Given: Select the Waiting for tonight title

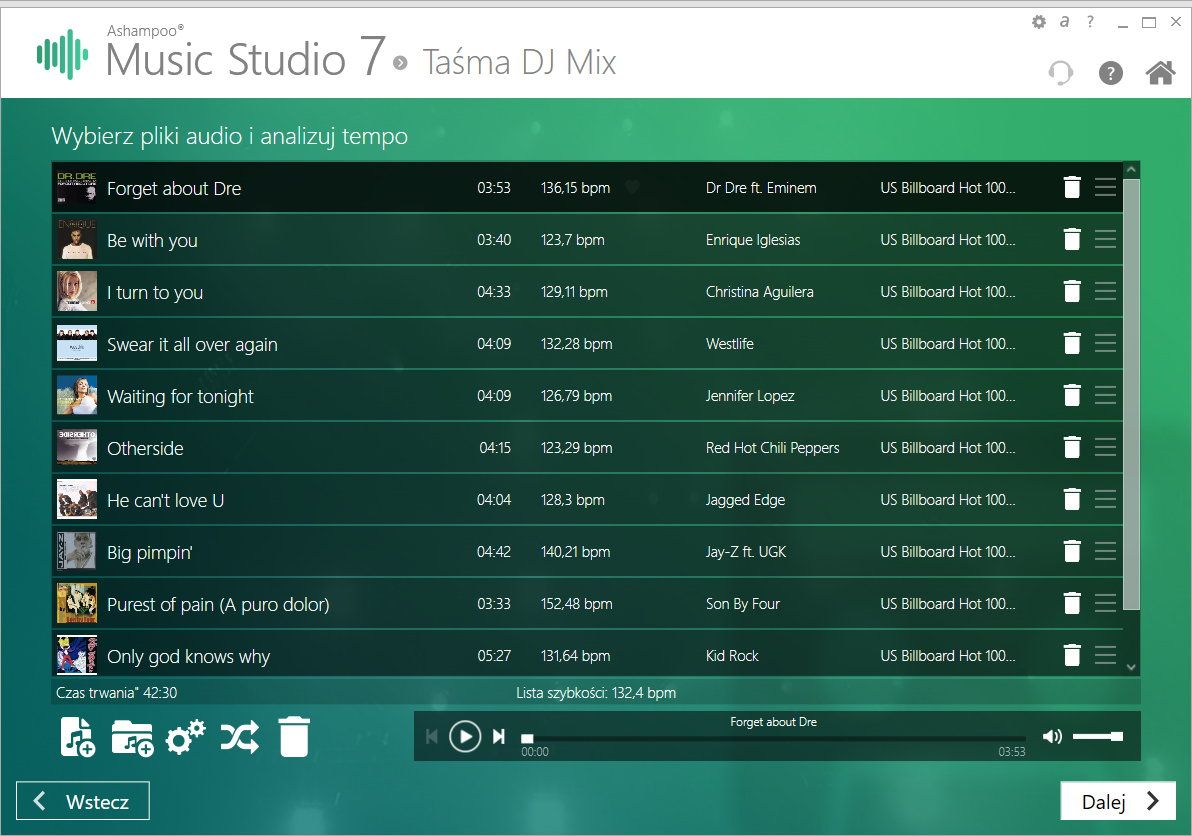Looking at the screenshot, I should point(180,396).
